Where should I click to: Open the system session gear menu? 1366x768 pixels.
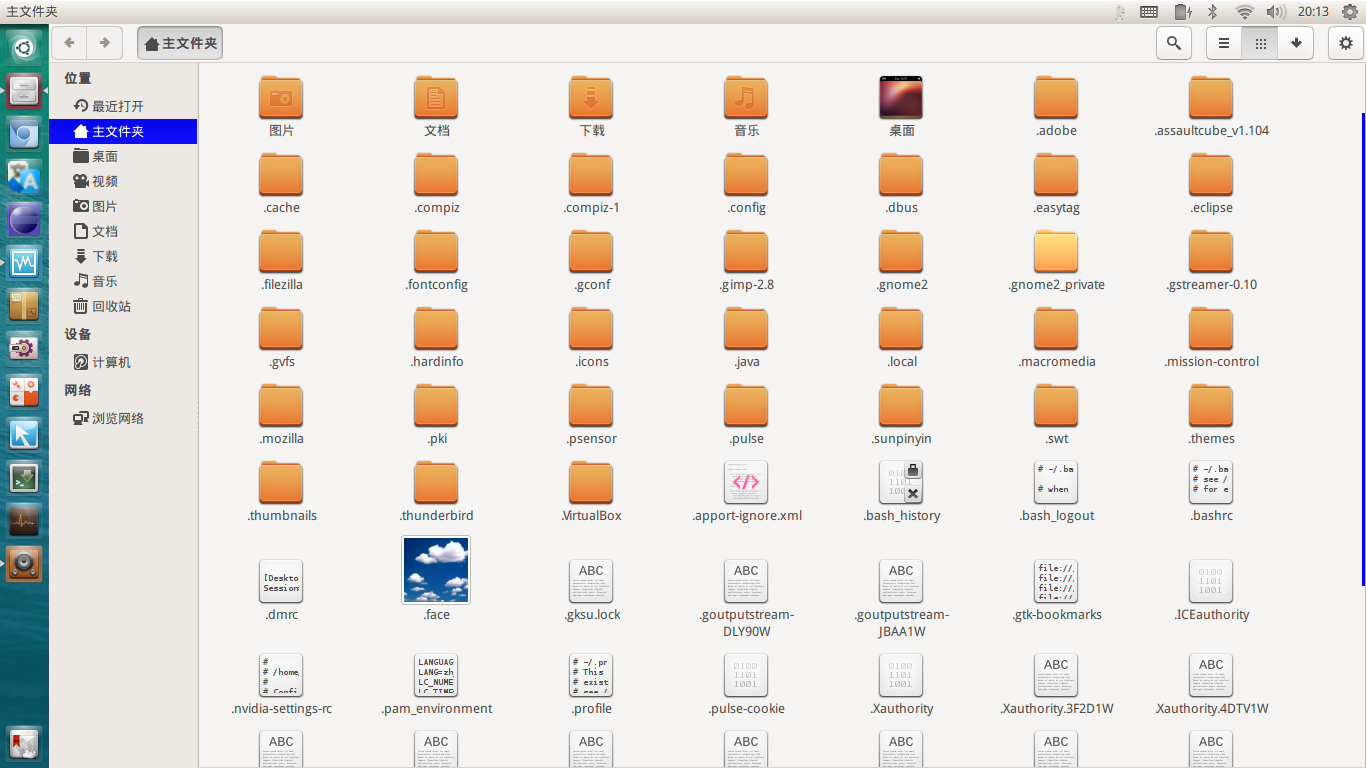[x=1349, y=11]
